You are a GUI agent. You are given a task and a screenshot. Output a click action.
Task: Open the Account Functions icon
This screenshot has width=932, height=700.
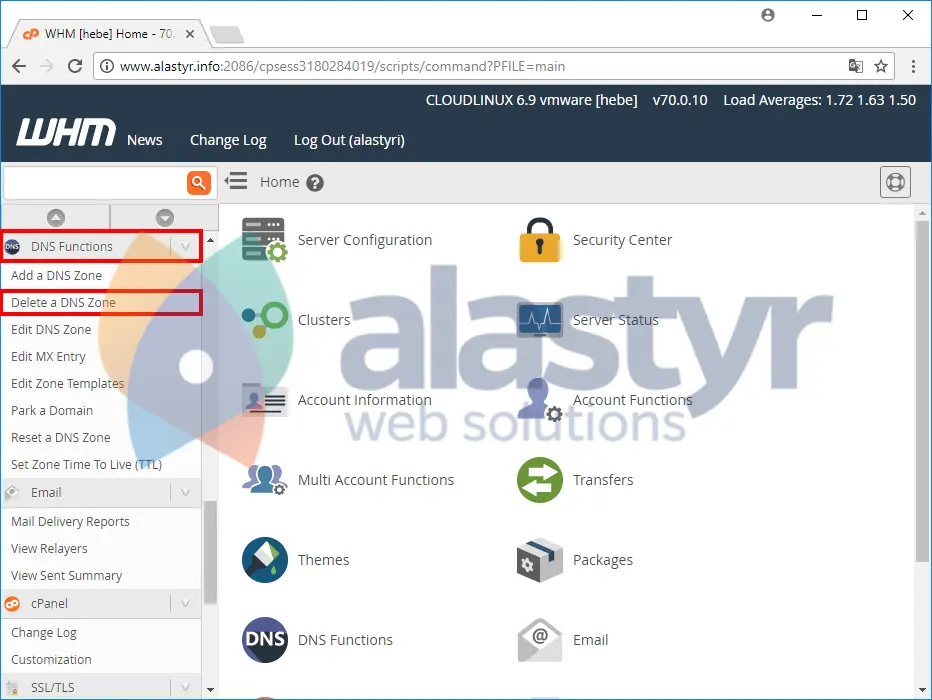click(x=540, y=400)
